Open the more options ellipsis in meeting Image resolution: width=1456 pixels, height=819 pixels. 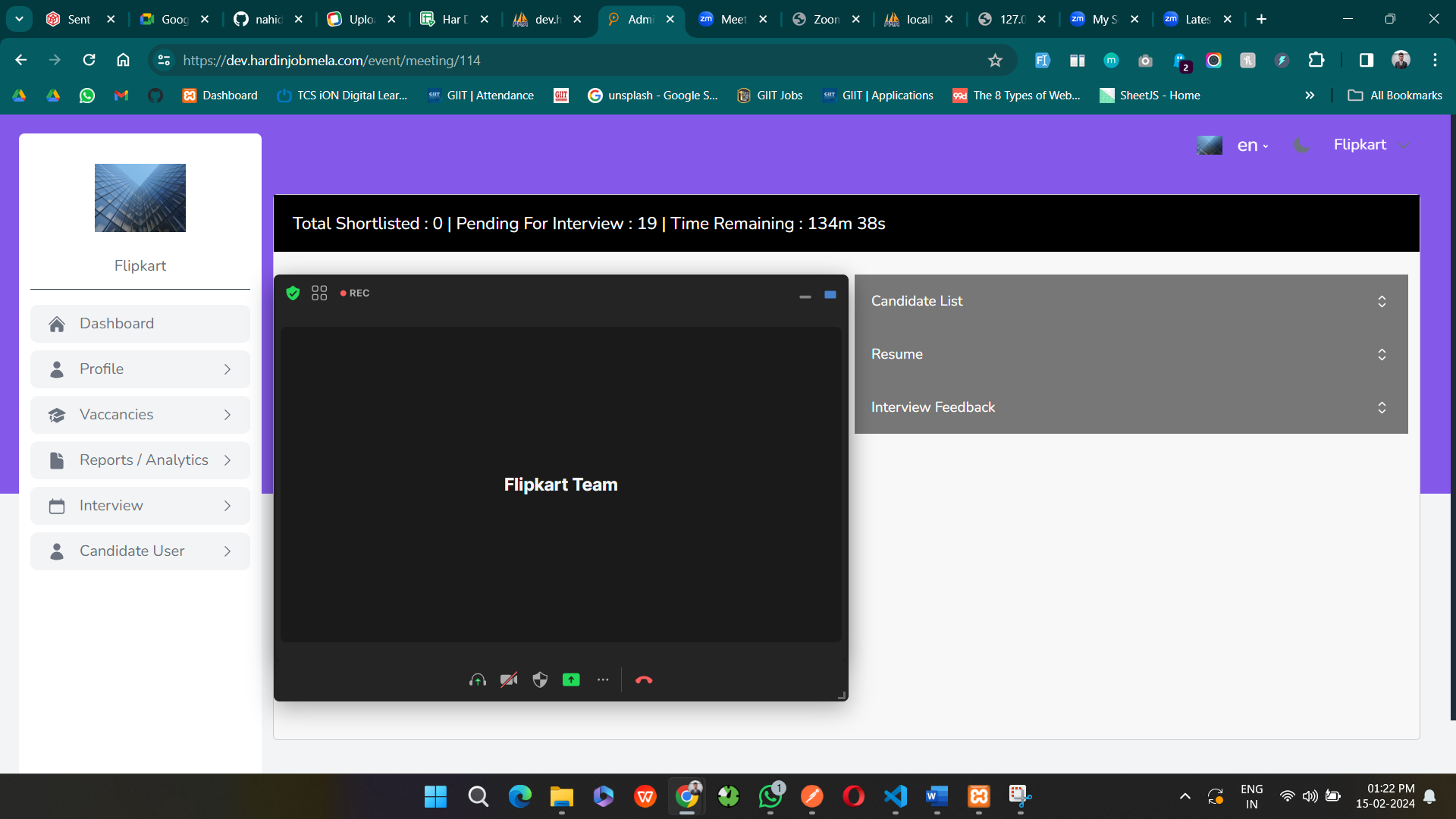[x=603, y=680]
